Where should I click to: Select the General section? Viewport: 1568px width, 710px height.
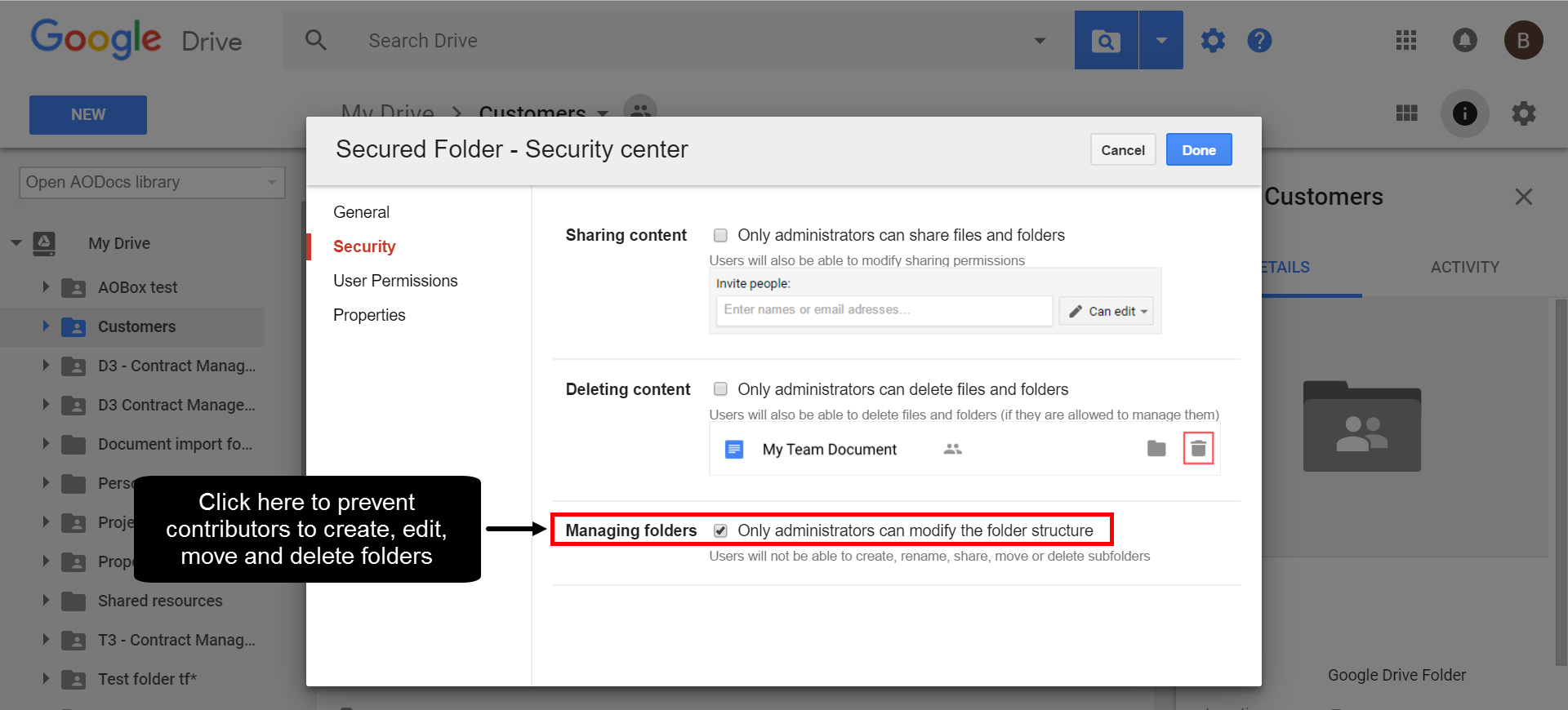tap(361, 212)
